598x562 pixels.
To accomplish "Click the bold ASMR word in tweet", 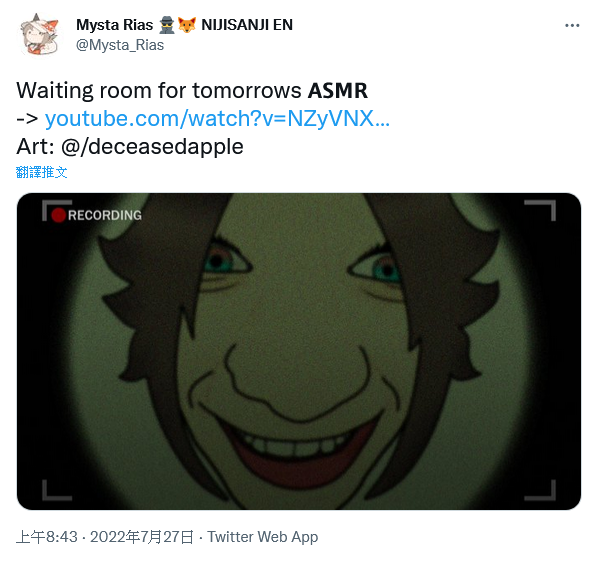I will (x=338, y=91).
